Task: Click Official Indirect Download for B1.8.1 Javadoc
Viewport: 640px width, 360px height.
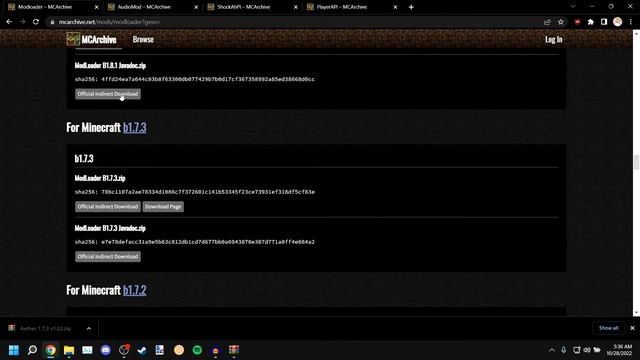Action: (108, 94)
